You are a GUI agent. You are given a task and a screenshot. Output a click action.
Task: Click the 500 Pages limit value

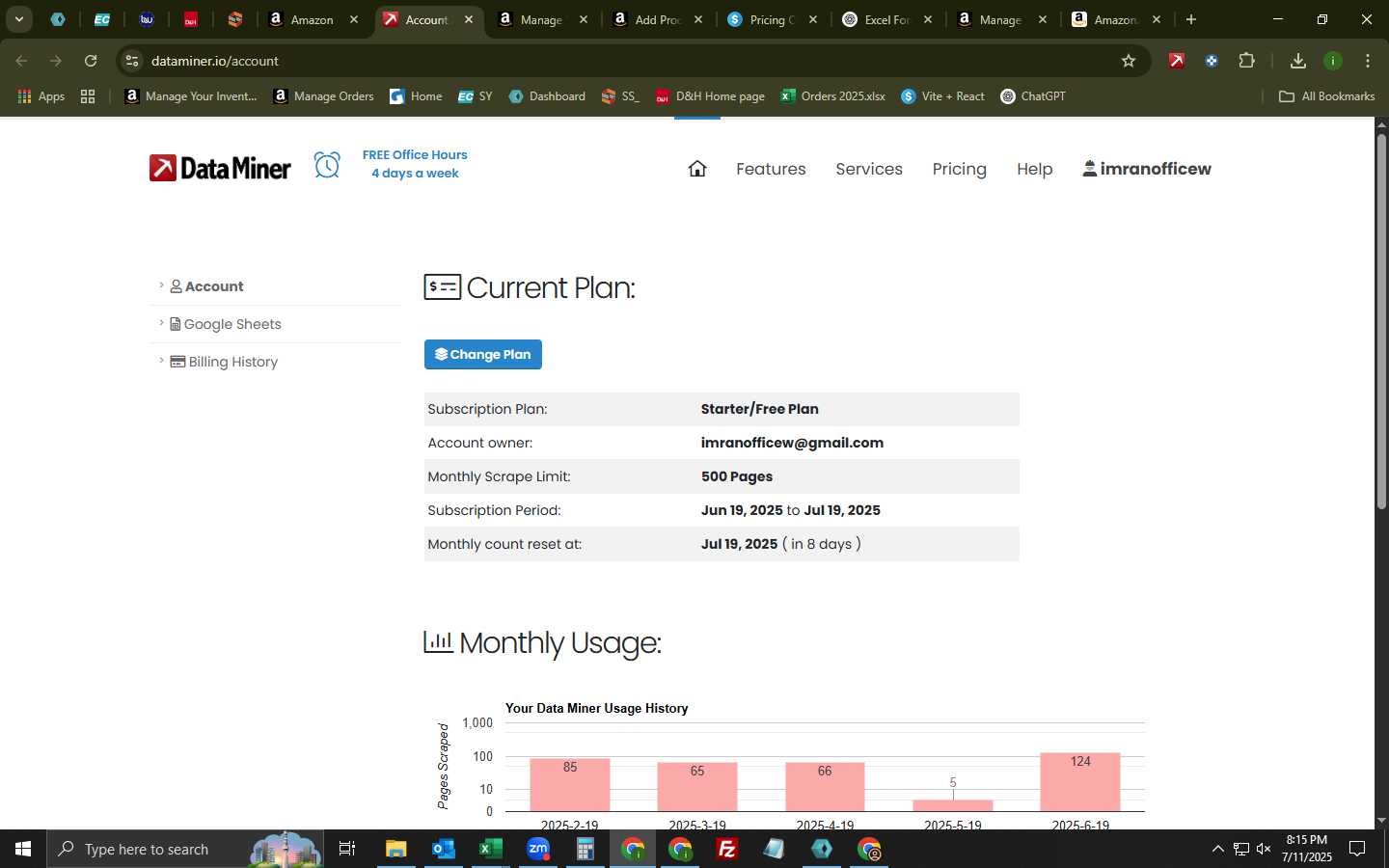pos(737,476)
